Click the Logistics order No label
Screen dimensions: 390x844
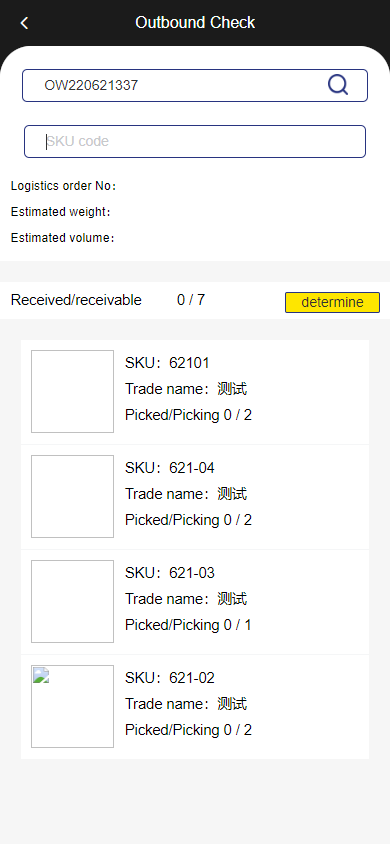coord(63,186)
